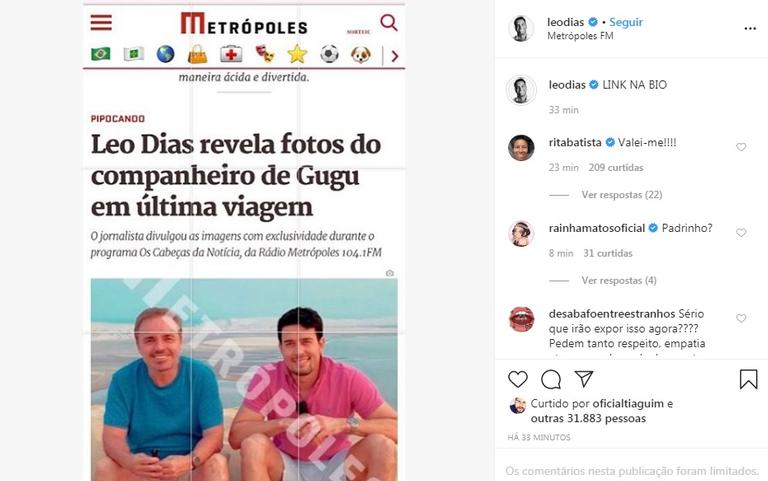This screenshot has width=768, height=481.
Task: Select the globe world news icon
Action: point(166,54)
